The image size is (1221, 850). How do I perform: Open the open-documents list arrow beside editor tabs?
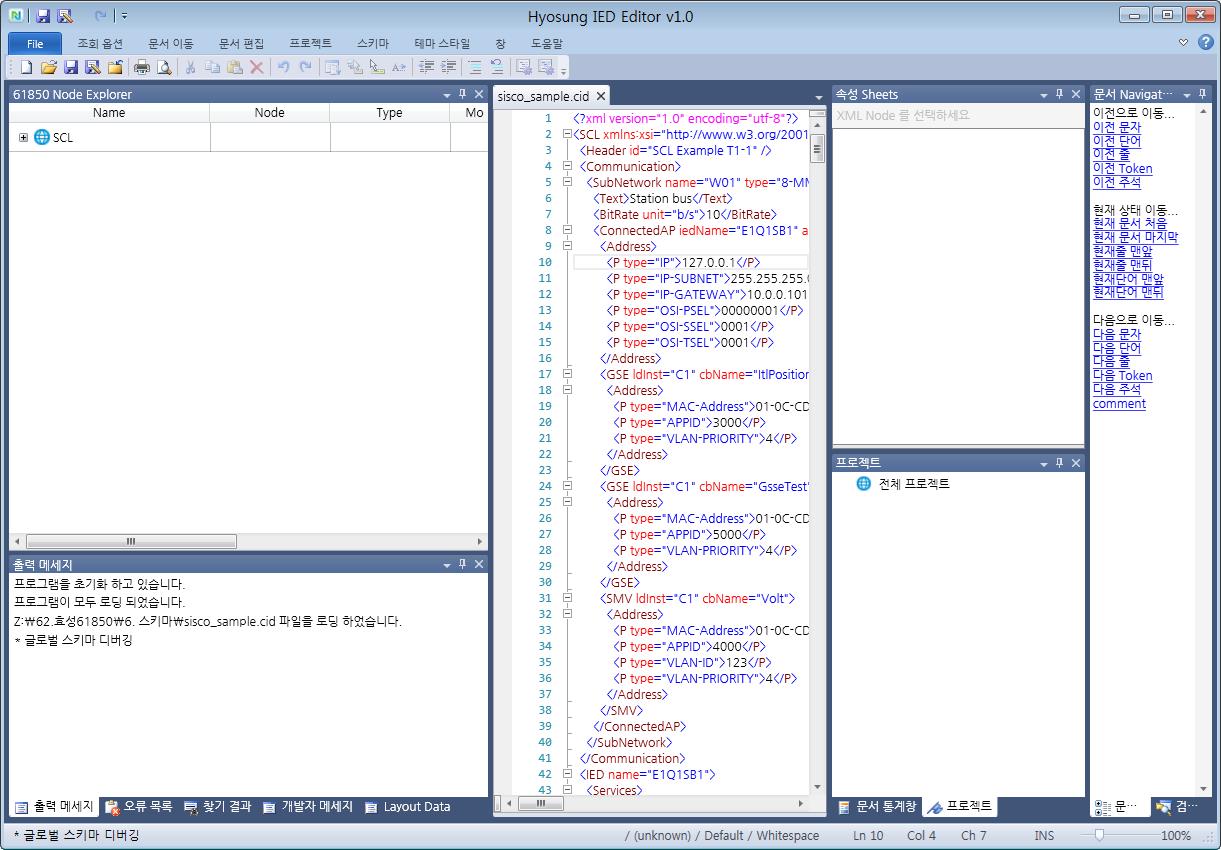(819, 96)
